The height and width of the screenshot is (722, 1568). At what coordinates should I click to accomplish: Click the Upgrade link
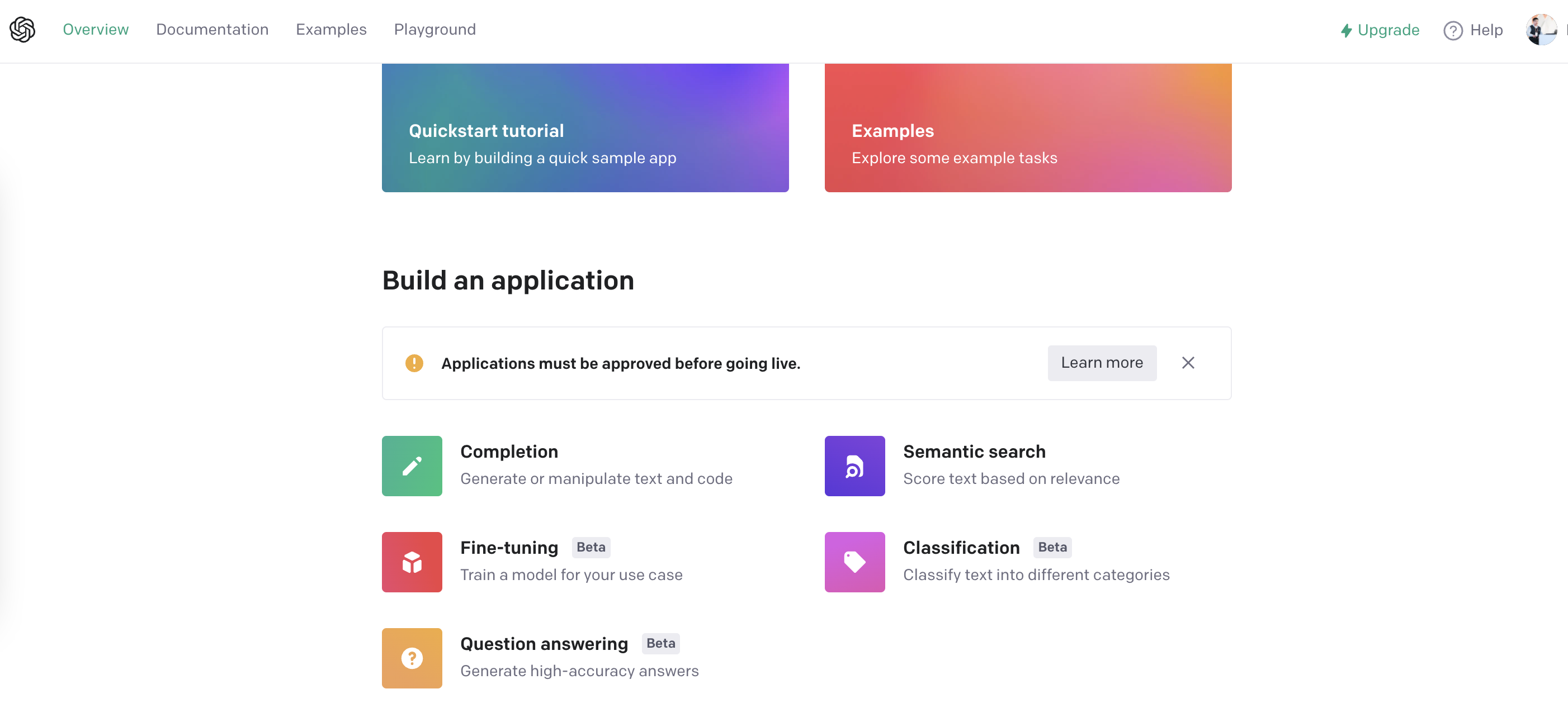click(x=1380, y=30)
